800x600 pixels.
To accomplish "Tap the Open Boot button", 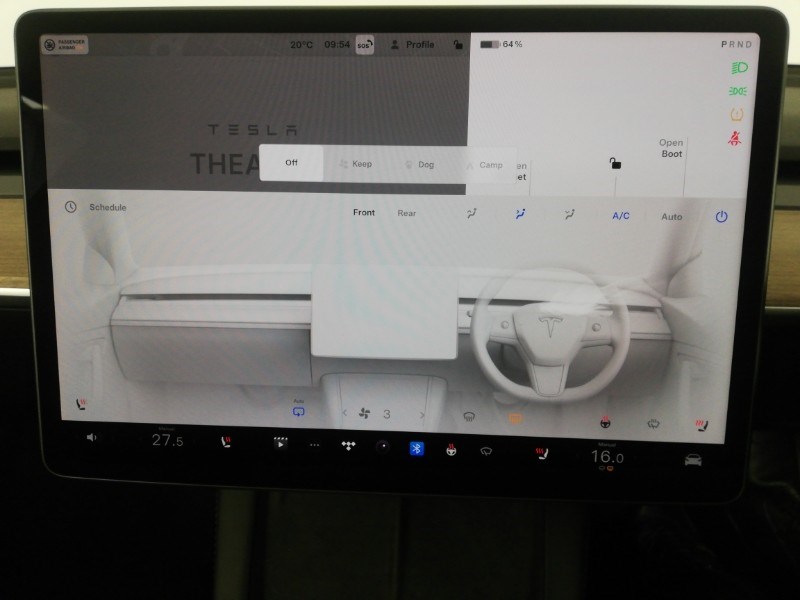I will 671,148.
